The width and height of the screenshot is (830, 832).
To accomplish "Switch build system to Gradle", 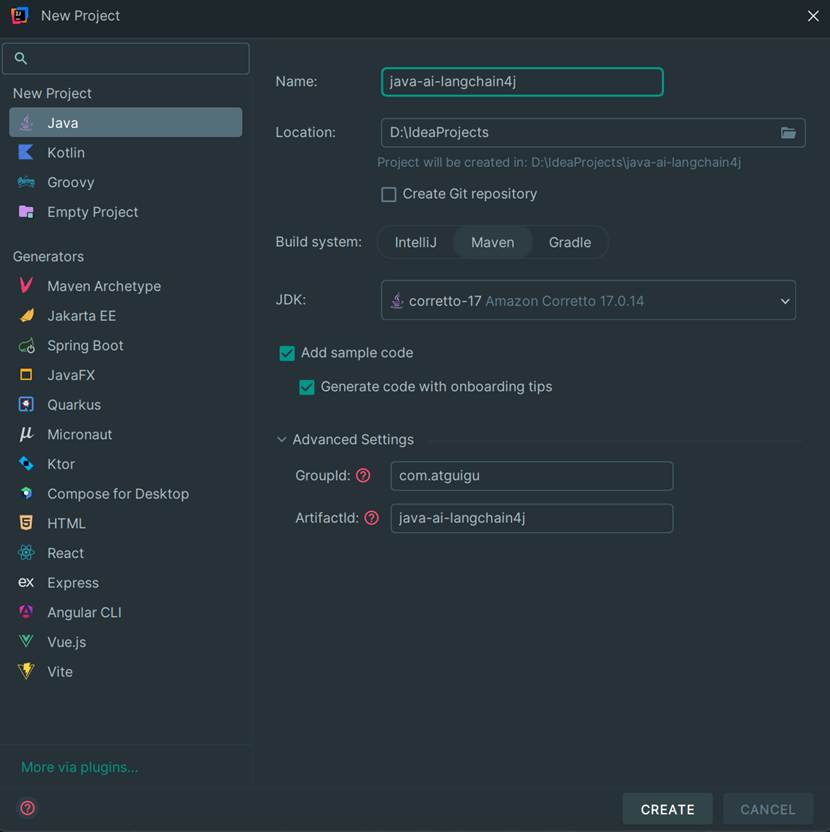I will tap(569, 242).
